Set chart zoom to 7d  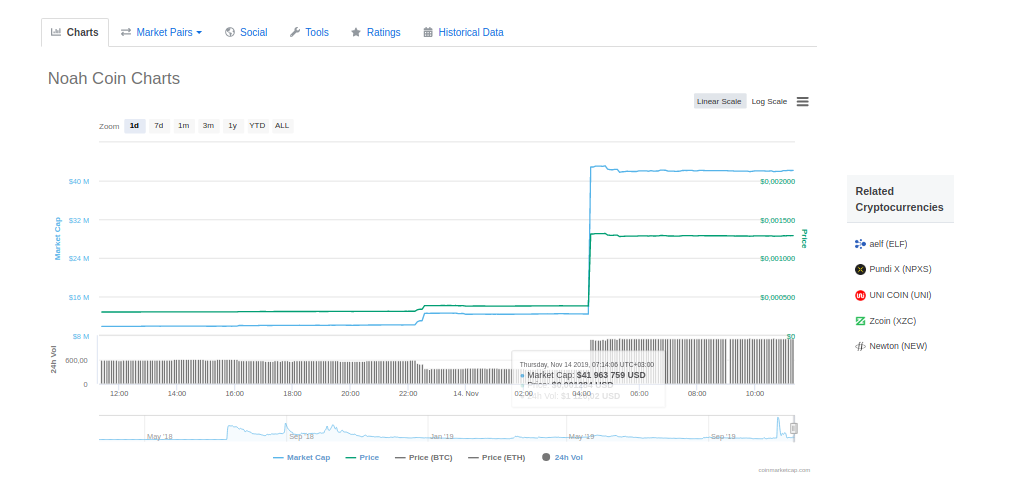click(x=159, y=125)
